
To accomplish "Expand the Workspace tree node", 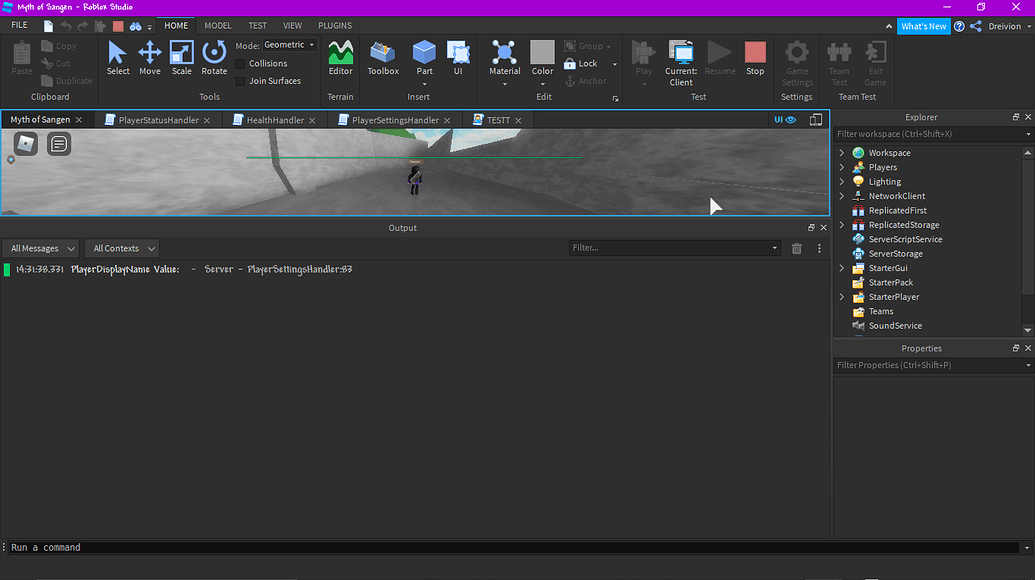I will pos(842,153).
